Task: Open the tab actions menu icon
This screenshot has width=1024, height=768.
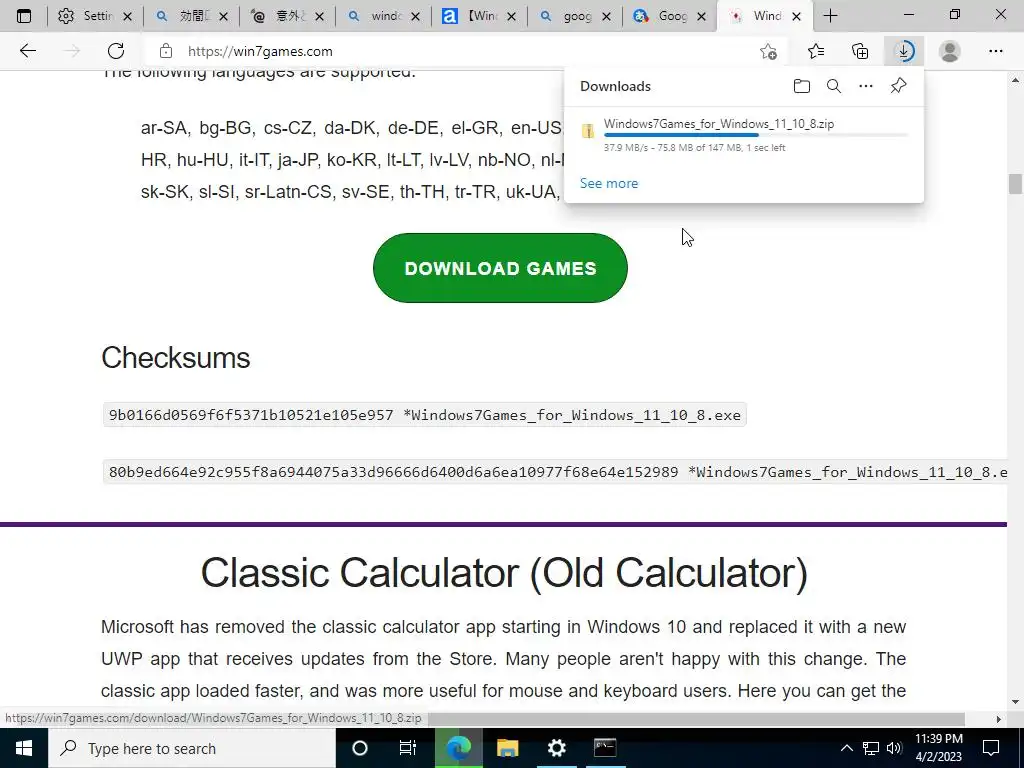Action: click(24, 16)
